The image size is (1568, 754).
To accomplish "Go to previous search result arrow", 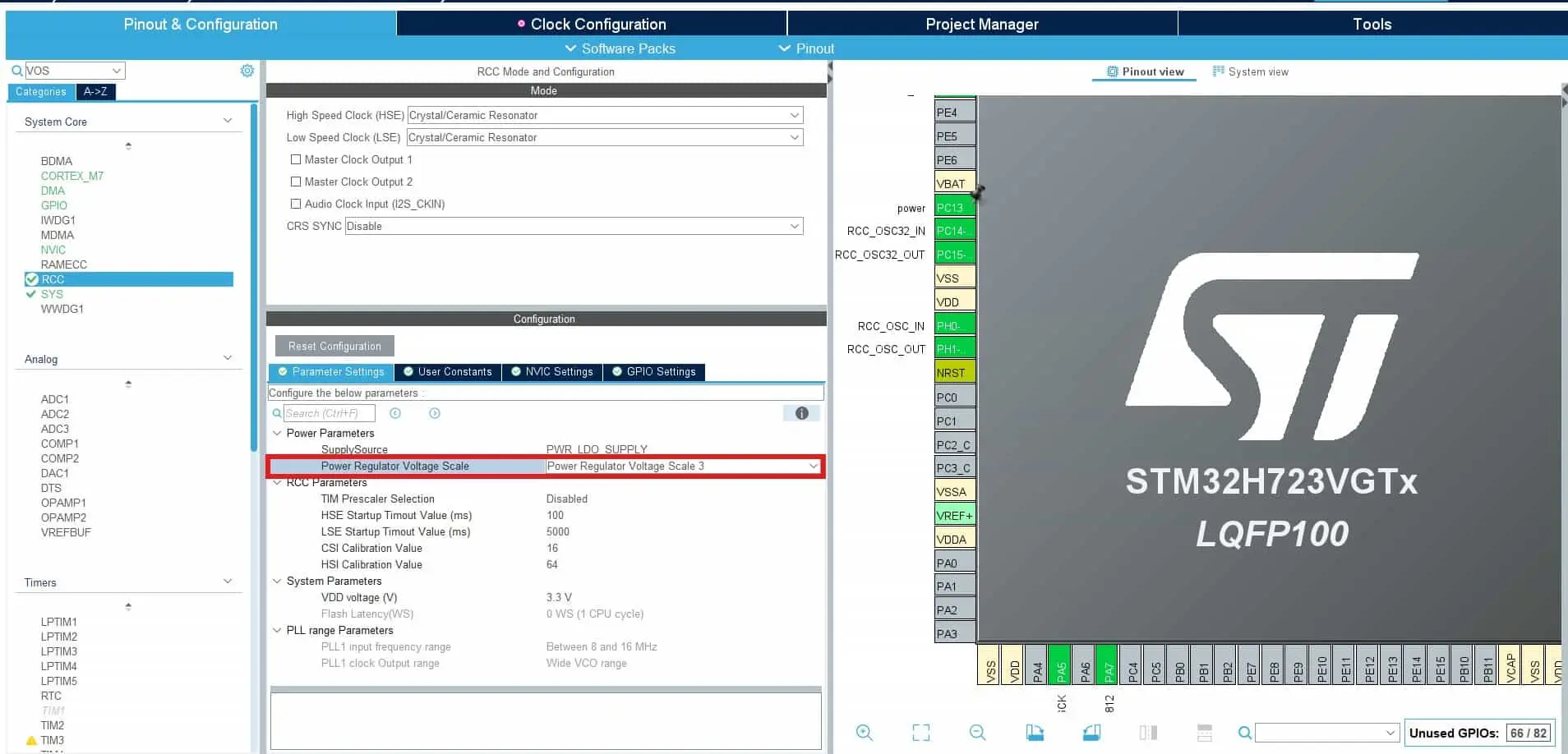I will coord(395,413).
